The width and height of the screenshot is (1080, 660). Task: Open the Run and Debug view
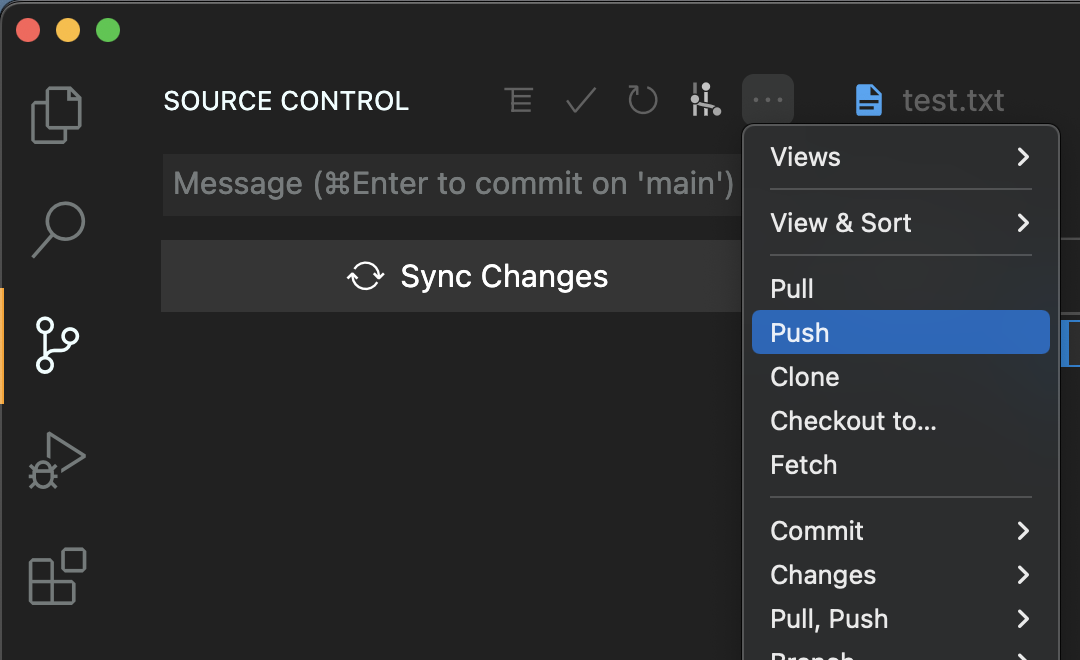[x=57, y=461]
